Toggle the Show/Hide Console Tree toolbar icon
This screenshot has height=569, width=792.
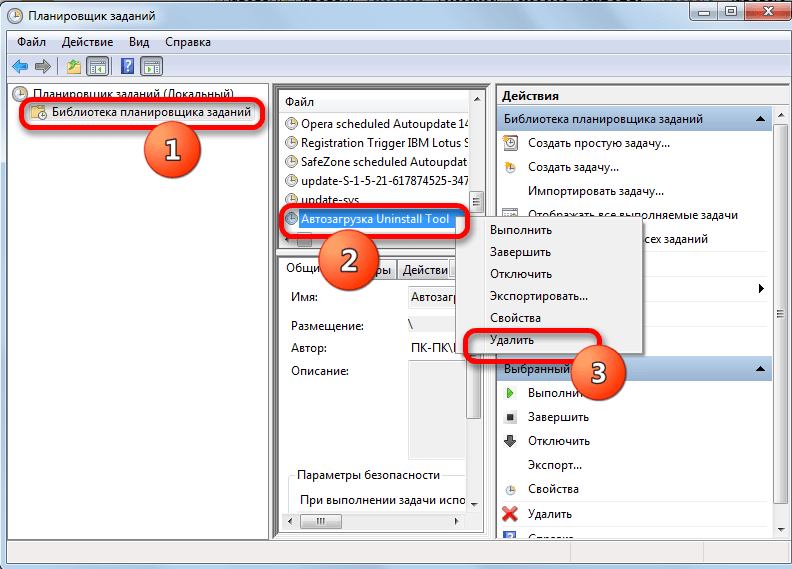pyautogui.click(x=97, y=66)
